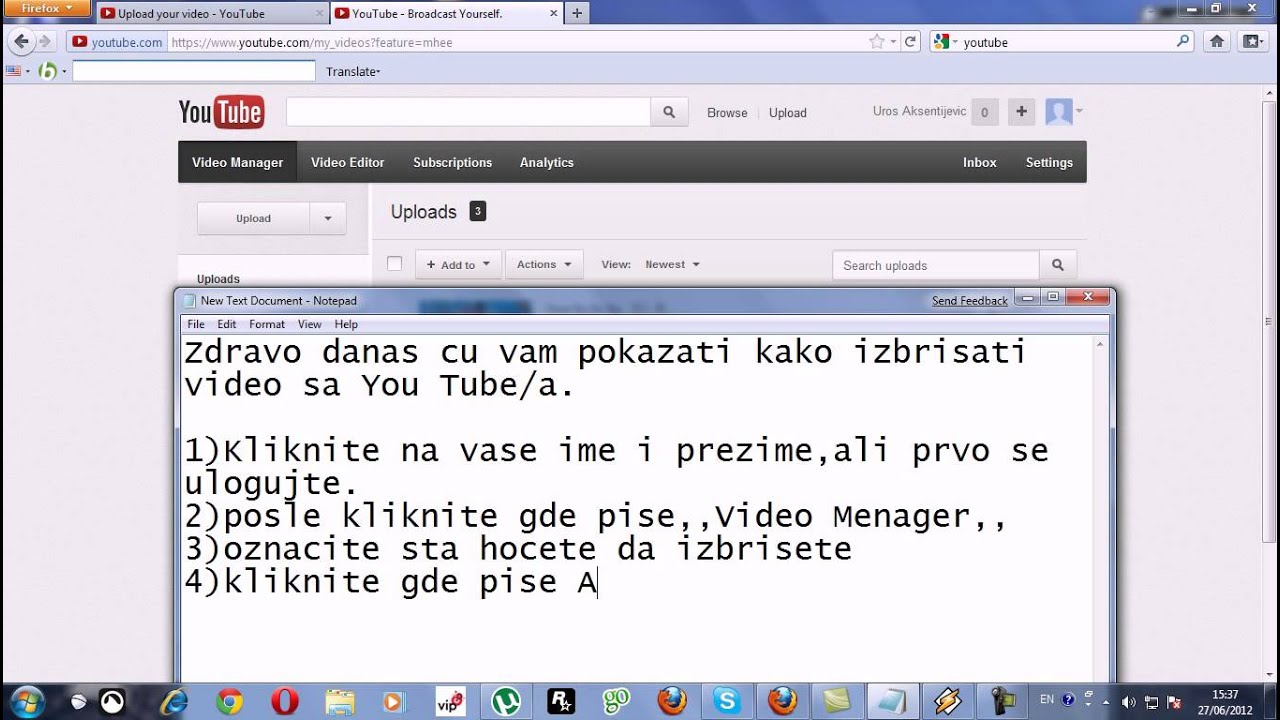Click the YouTube logo
The image size is (1280, 720).
221,112
